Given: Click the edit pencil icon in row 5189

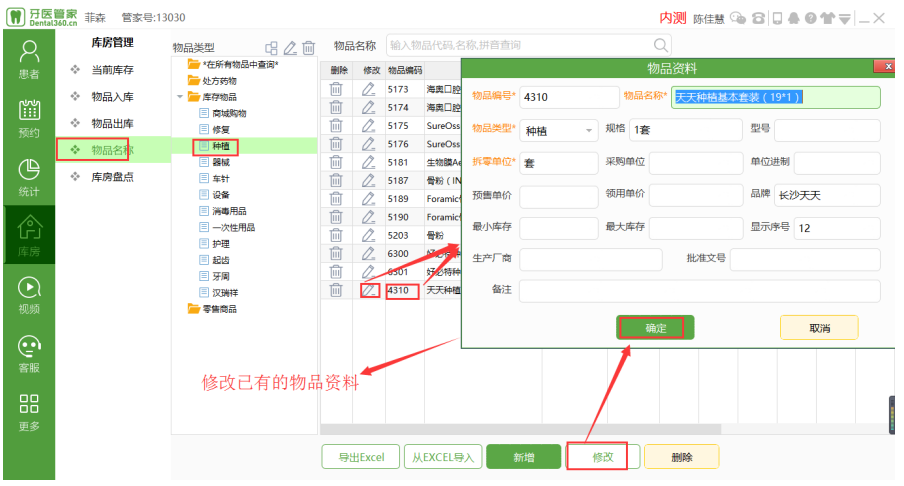Looking at the screenshot, I should (368, 198).
